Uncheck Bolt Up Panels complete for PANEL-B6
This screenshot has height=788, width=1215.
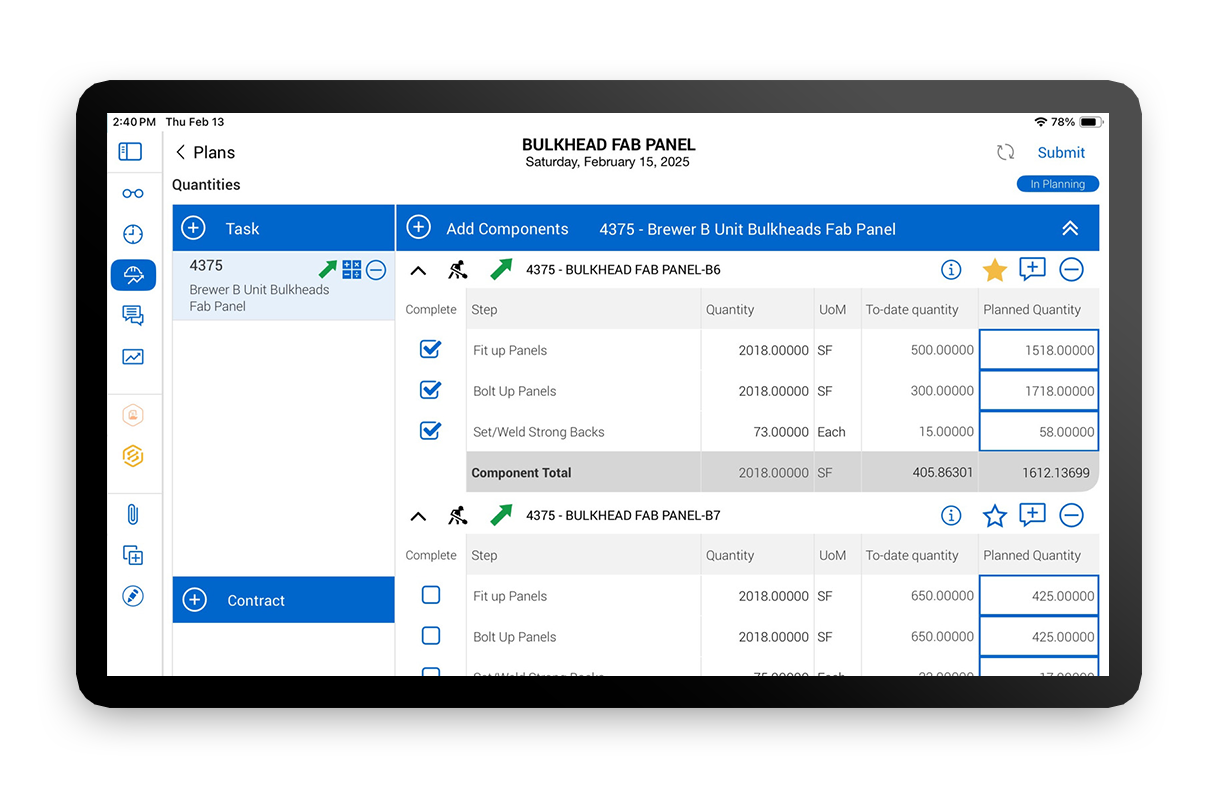tap(431, 389)
